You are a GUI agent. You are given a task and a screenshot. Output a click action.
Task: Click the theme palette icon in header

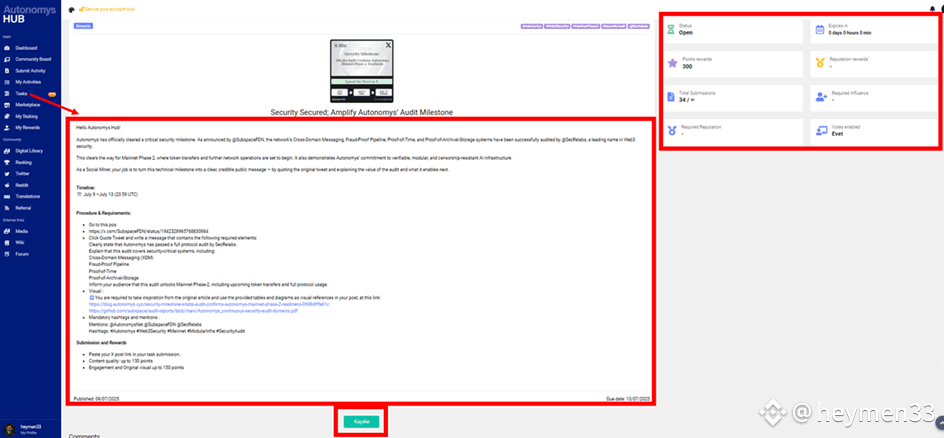pos(72,10)
